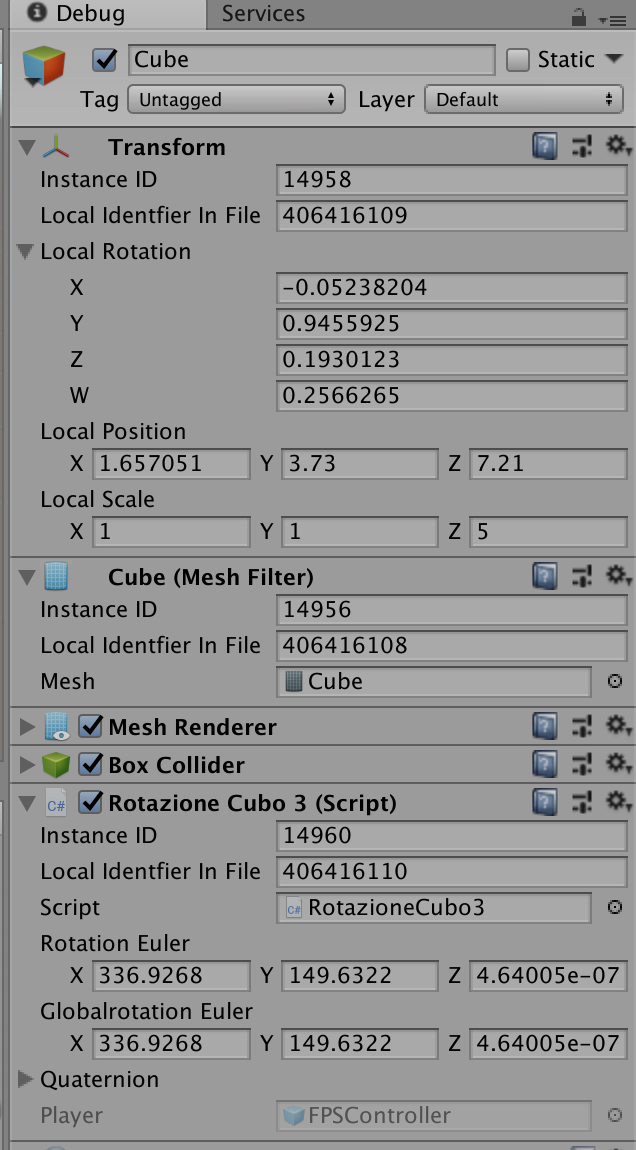Click the Local Rotation Y value field
This screenshot has height=1150, width=636.
pos(452,323)
